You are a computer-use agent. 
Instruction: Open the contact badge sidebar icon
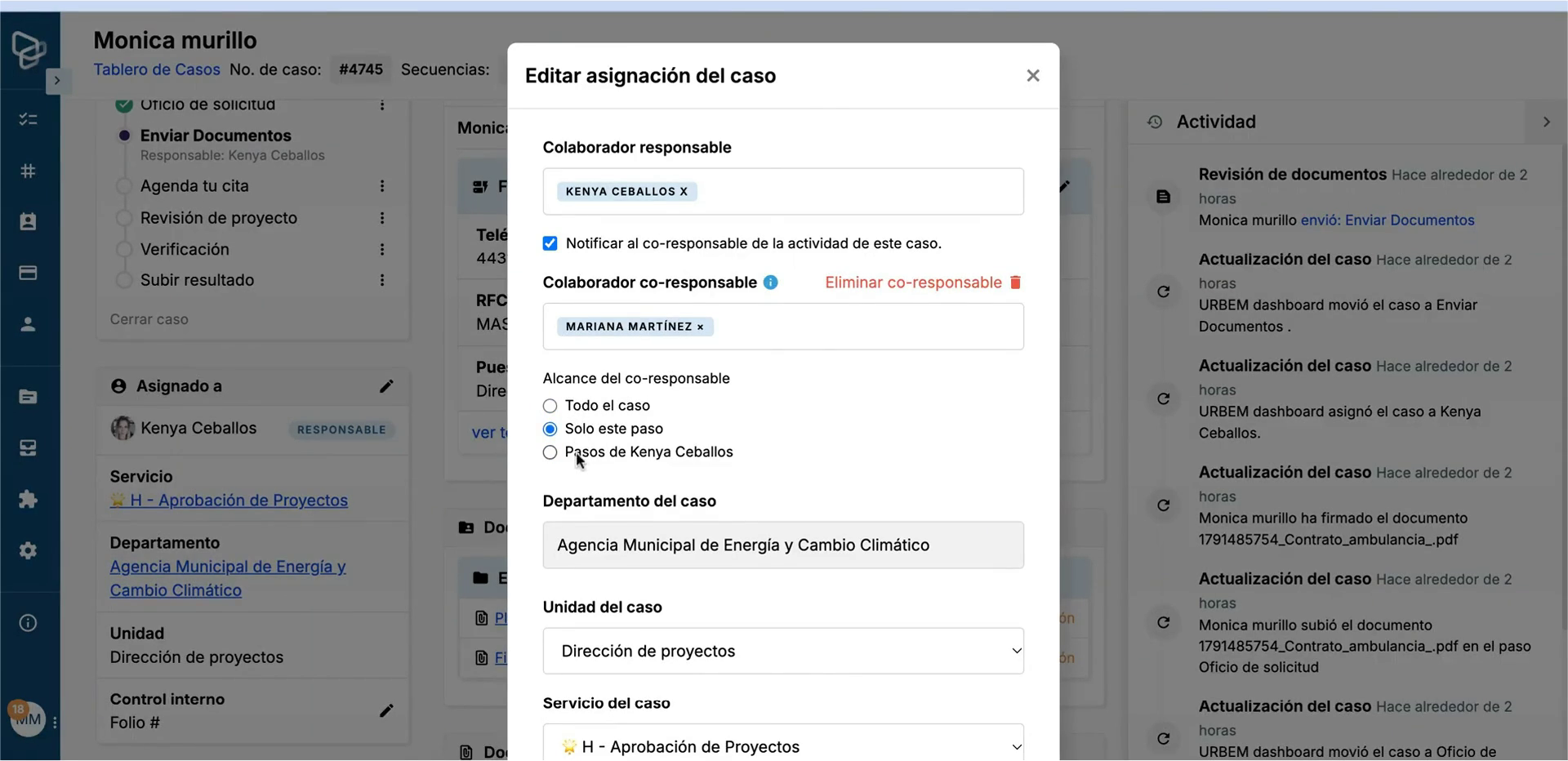pos(28,222)
